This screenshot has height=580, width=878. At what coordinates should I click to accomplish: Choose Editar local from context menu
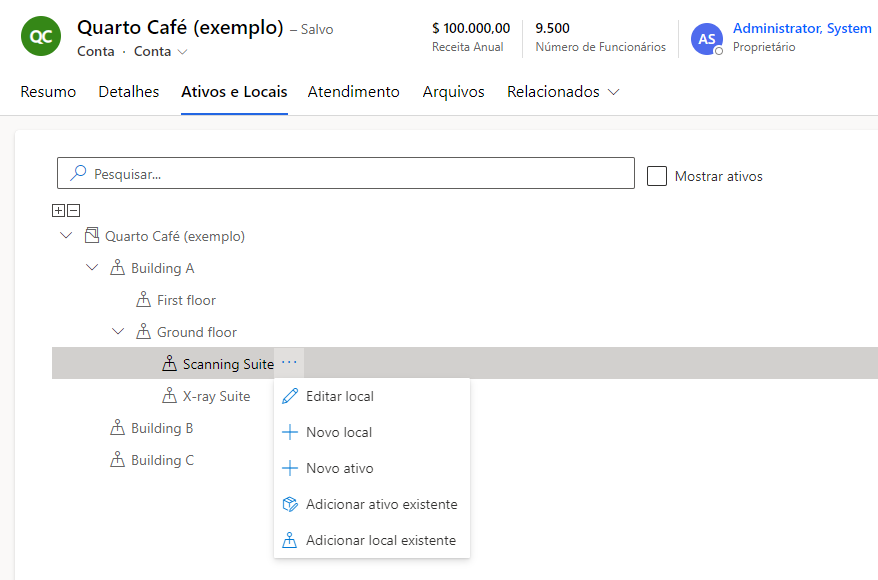pyautogui.click(x=339, y=396)
